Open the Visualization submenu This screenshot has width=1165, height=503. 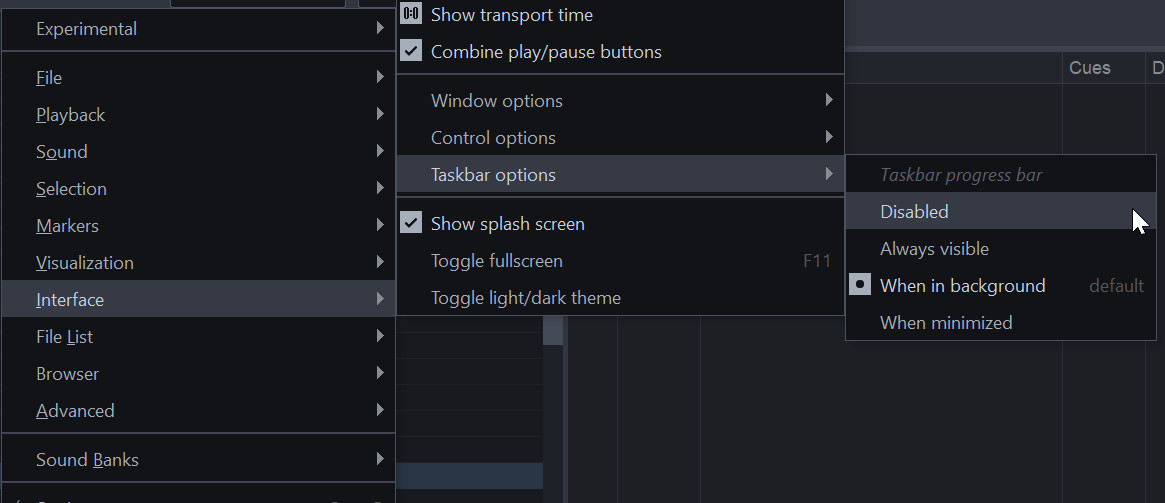tap(85, 263)
